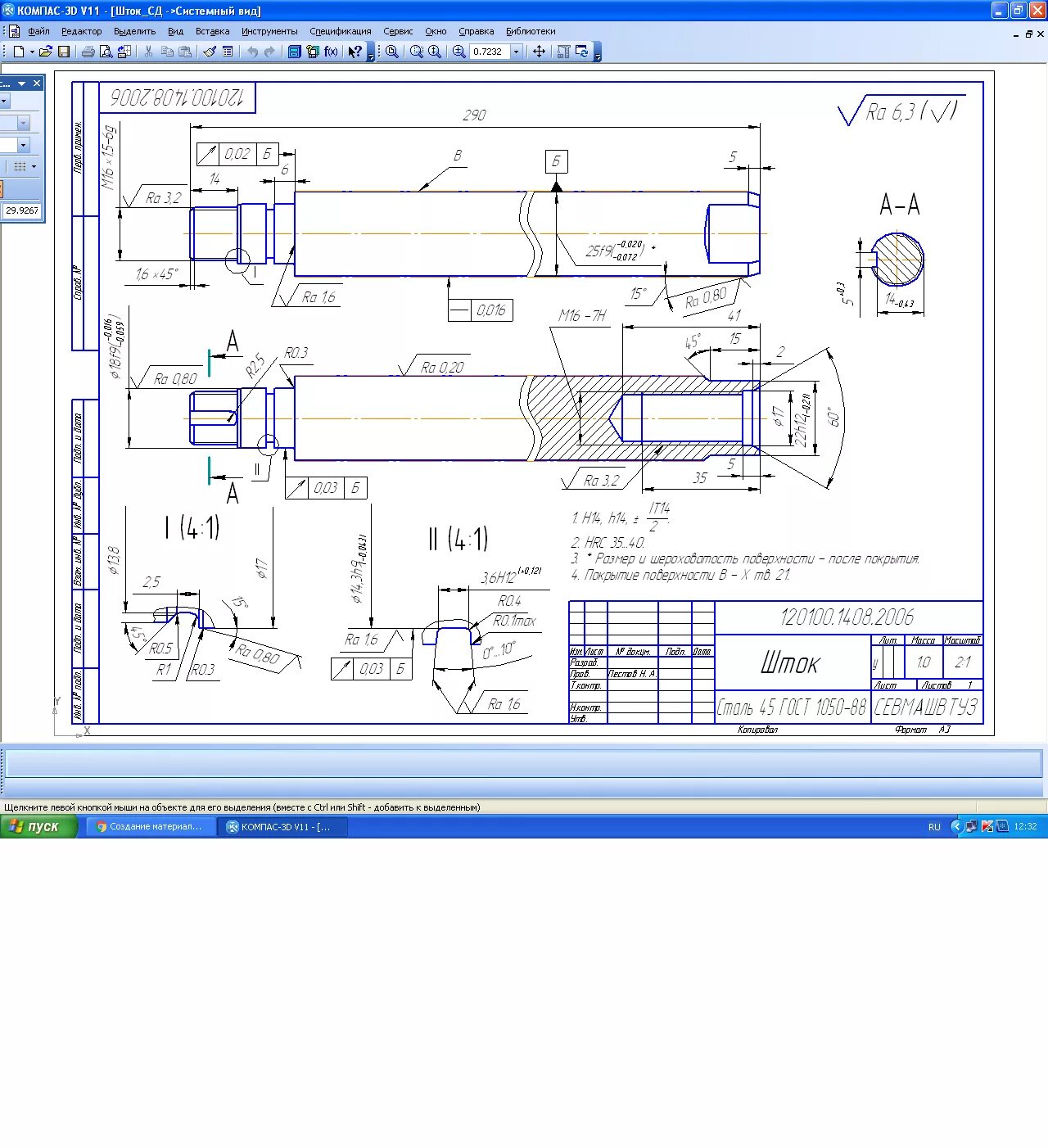The image size is (1048, 1148).
Task: Open the Выделить menu
Action: click(135, 31)
